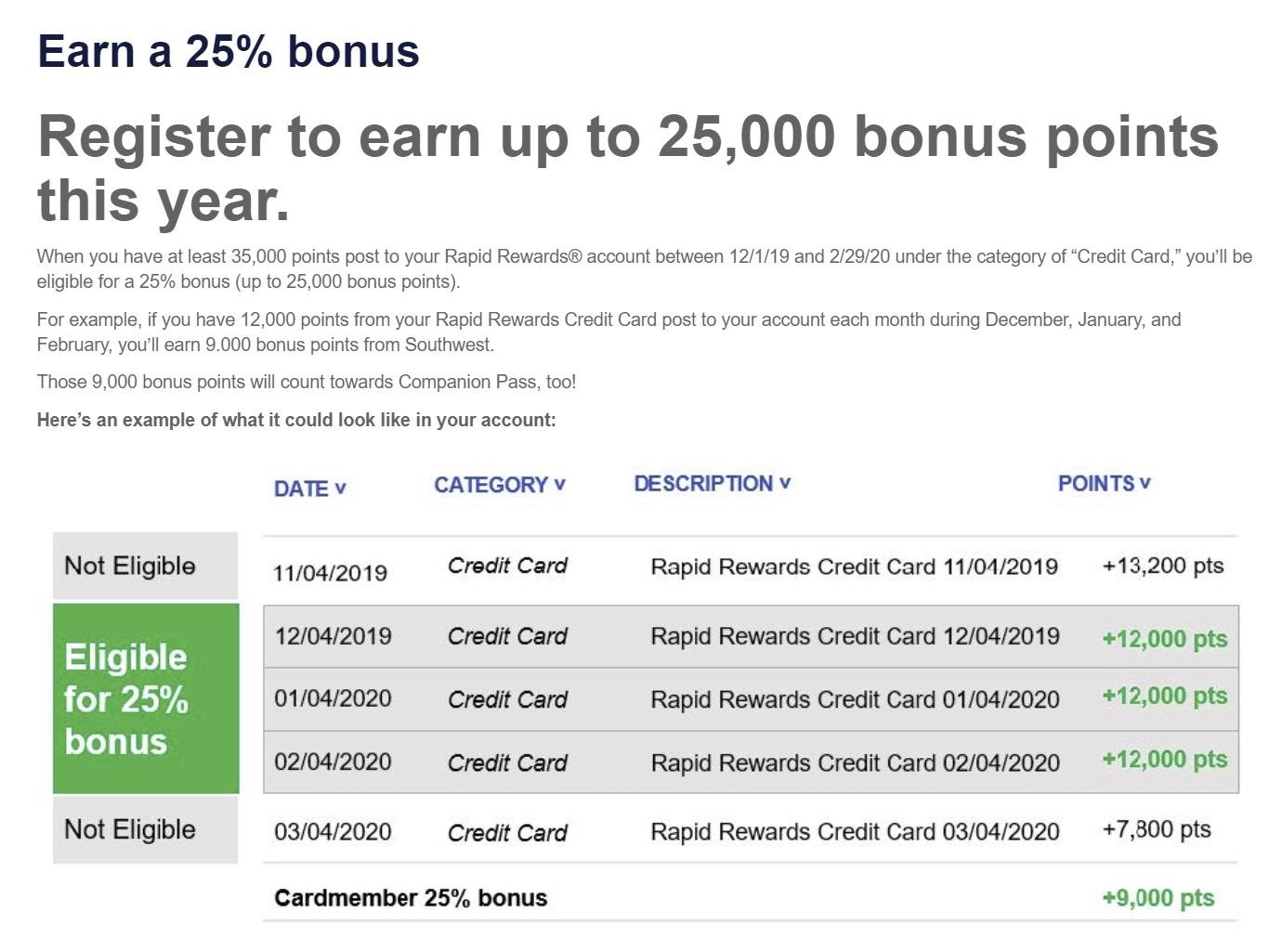
Task: Sort by the POINTS column header
Action: coord(1104,484)
